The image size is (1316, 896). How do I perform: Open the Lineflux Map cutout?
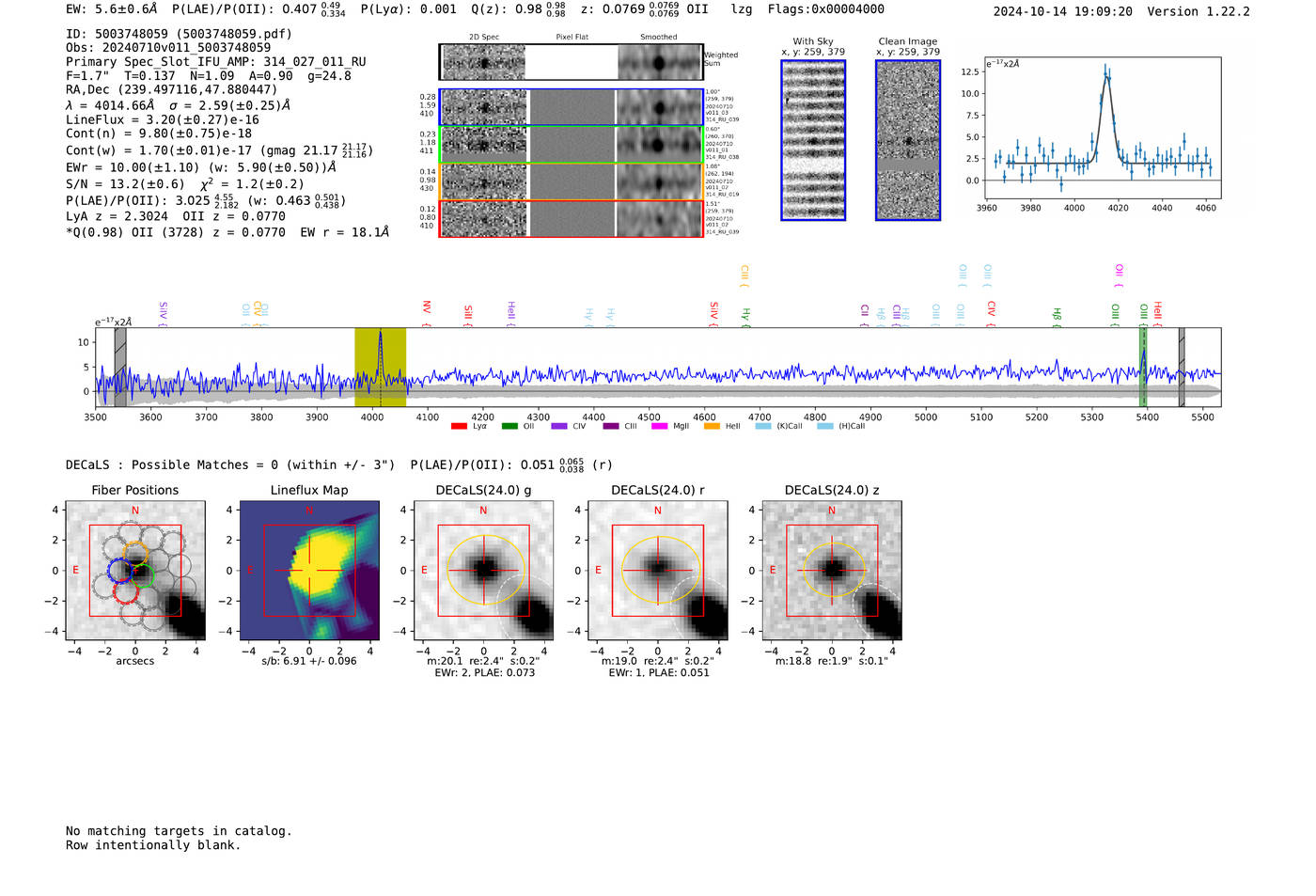point(309,571)
